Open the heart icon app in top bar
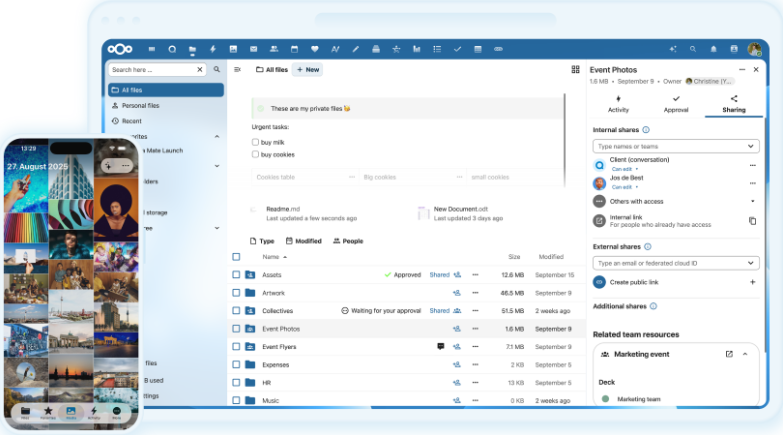The height and width of the screenshot is (435, 783). [315, 49]
